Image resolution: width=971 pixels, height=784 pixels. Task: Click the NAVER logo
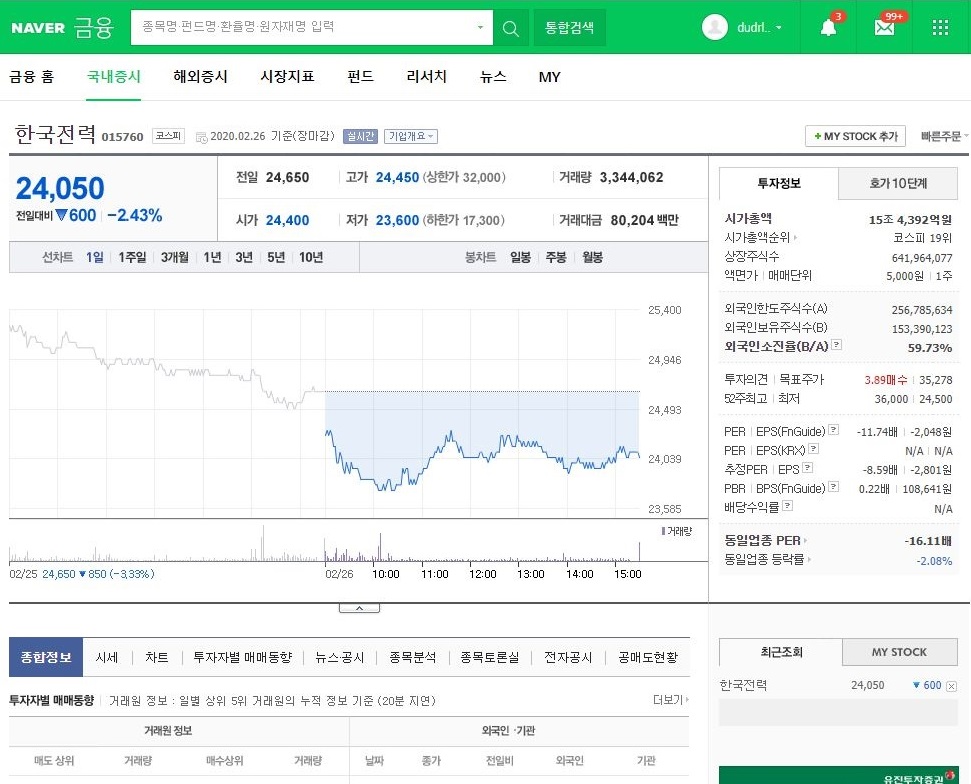click(x=38, y=28)
